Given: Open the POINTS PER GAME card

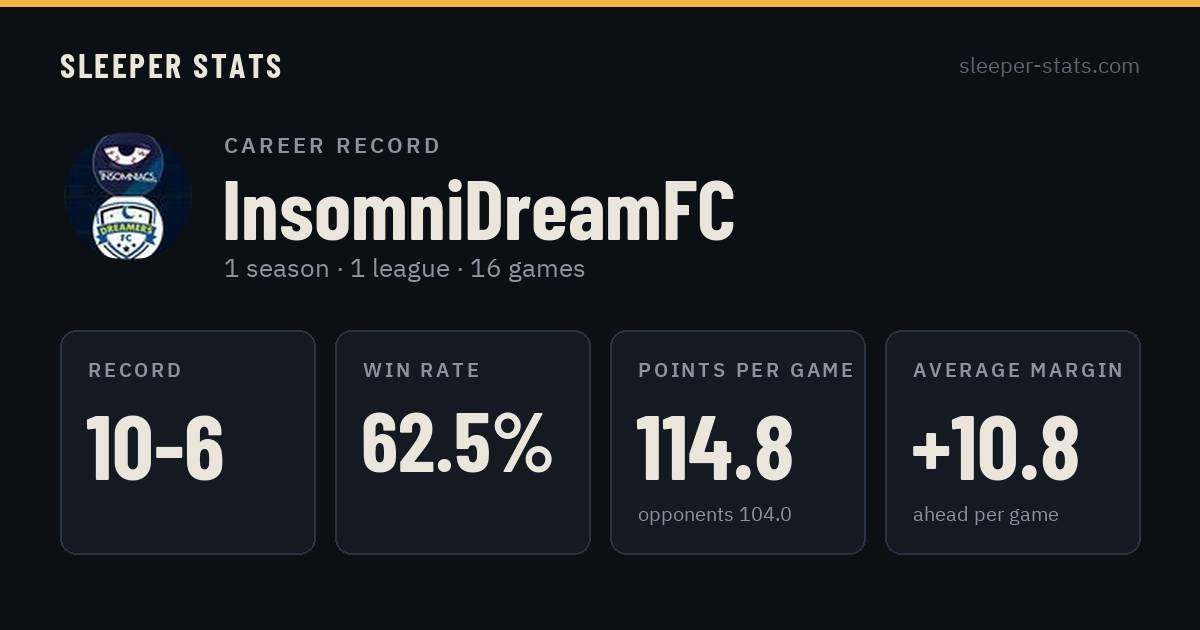Looking at the screenshot, I should [x=738, y=442].
